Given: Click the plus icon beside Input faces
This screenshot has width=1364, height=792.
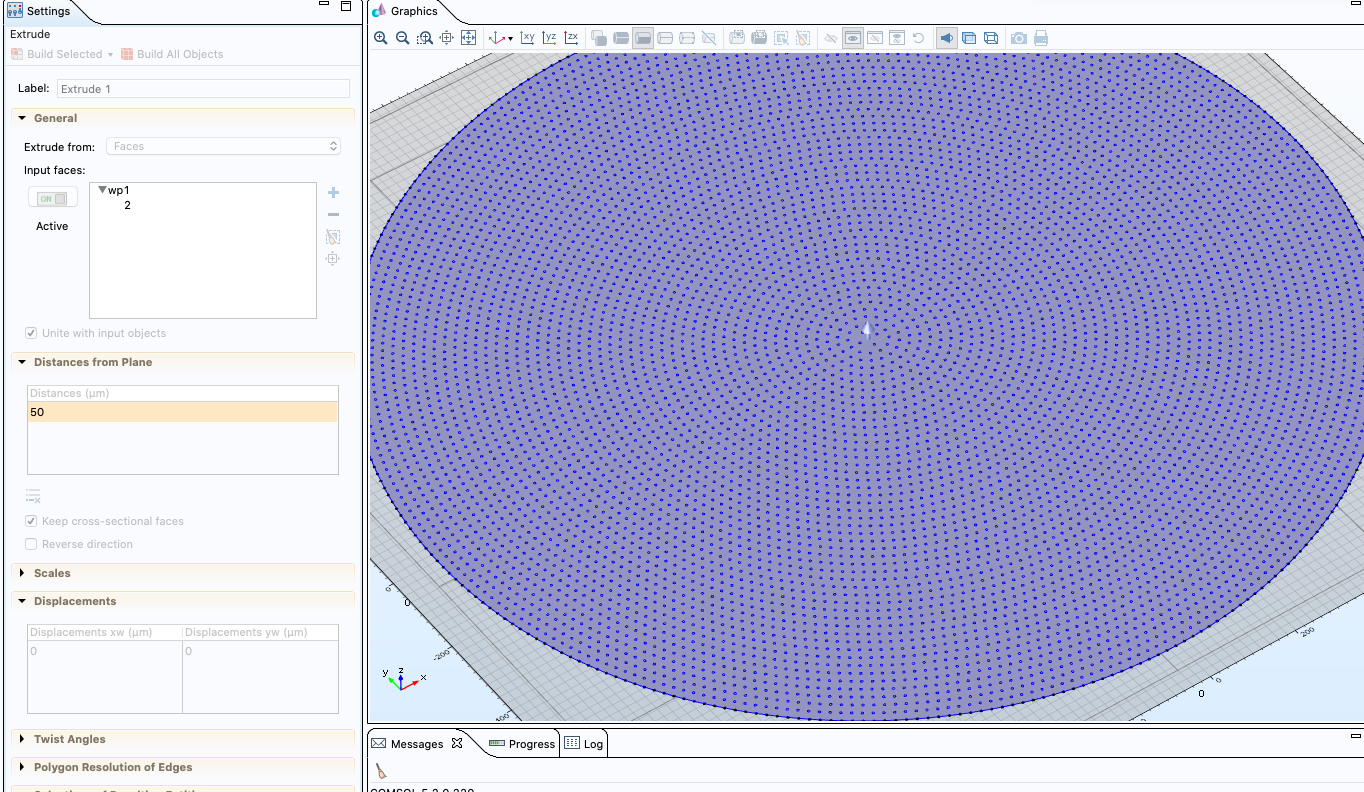Looking at the screenshot, I should (x=334, y=193).
